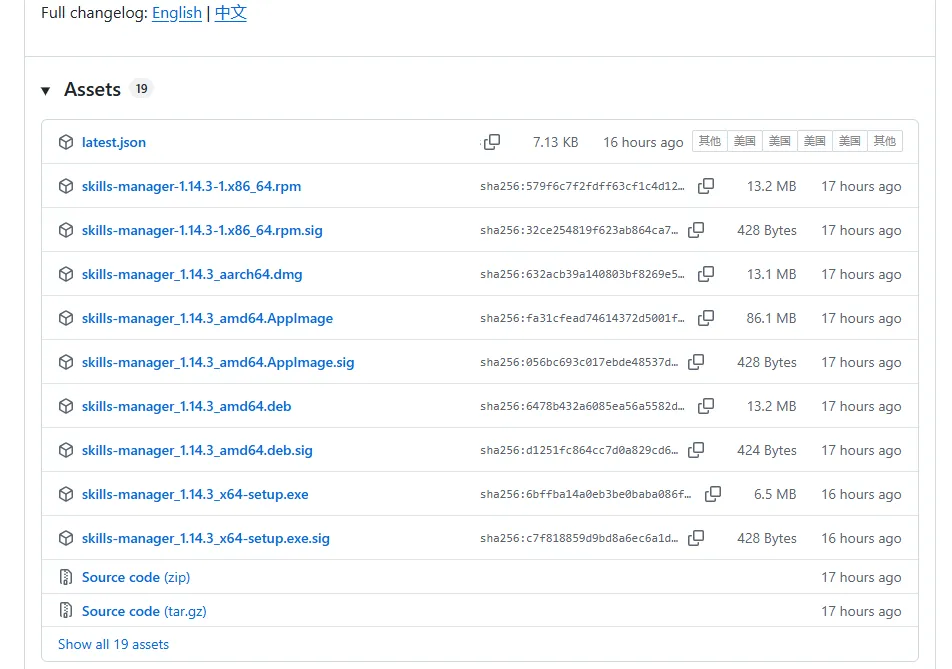Image resolution: width=952 pixels, height=669 pixels.
Task: Copy hash of x64-setup.exe.sig file
Action: (x=696, y=538)
